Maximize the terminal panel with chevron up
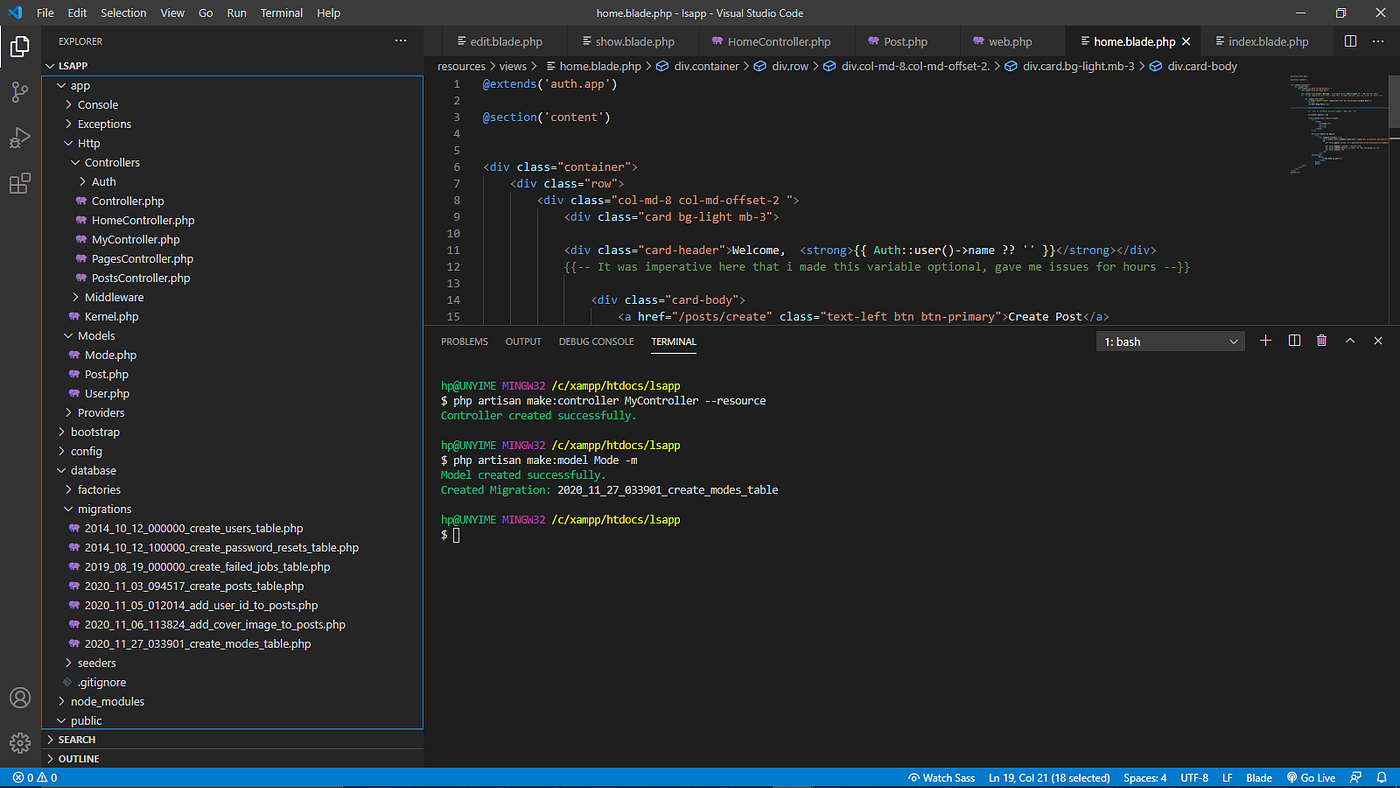 (x=1350, y=341)
